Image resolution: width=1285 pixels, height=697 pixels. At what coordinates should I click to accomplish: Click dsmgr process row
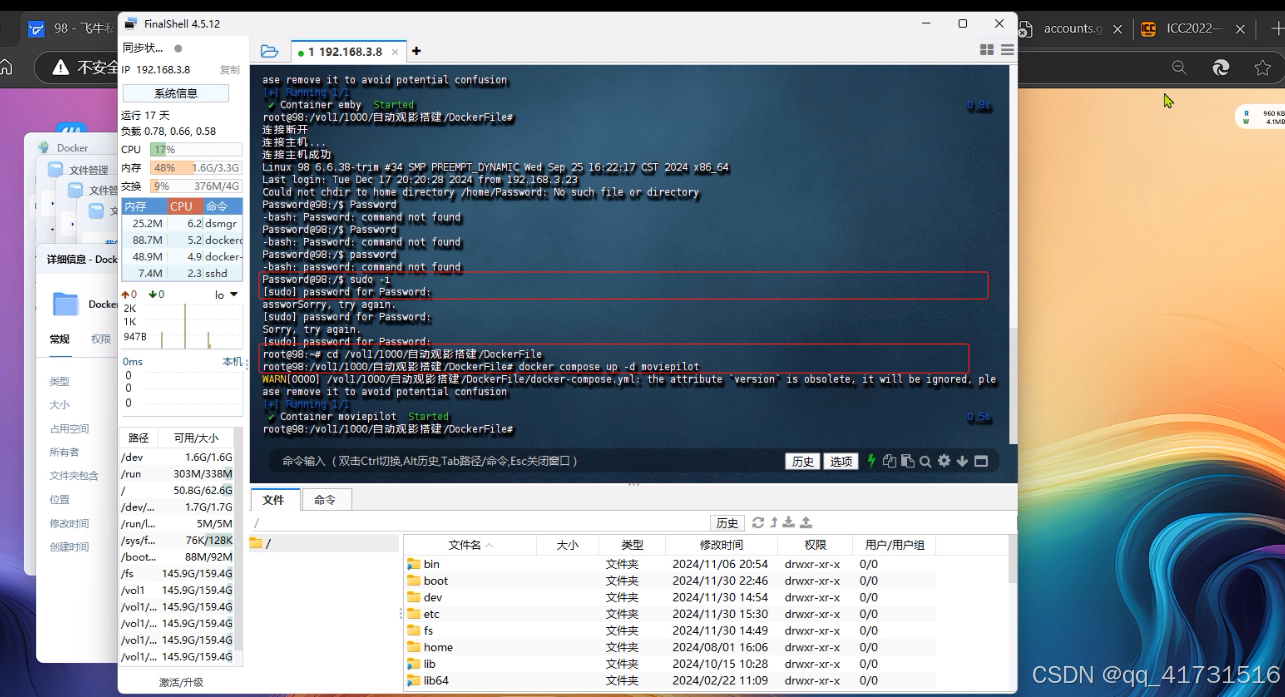click(182, 223)
